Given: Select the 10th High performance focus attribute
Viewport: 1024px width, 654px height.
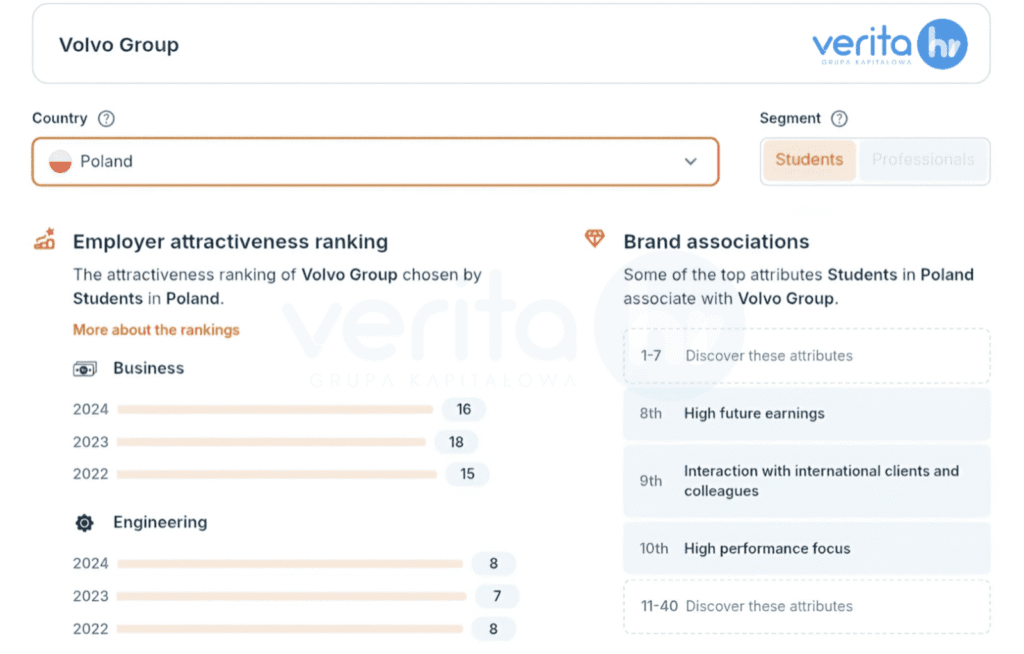Looking at the screenshot, I should pos(806,549).
